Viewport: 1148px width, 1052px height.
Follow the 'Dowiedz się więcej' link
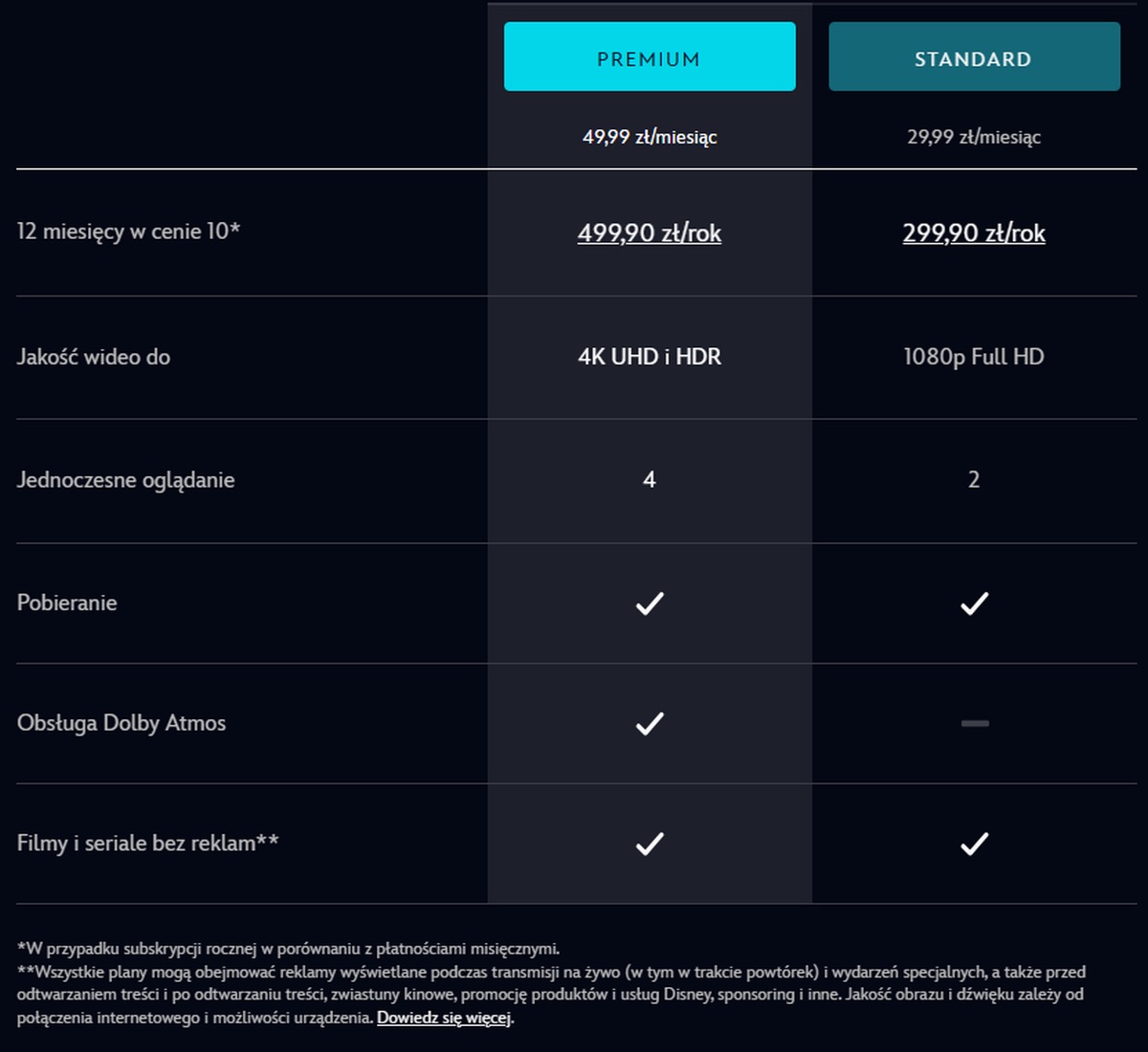tap(444, 1018)
